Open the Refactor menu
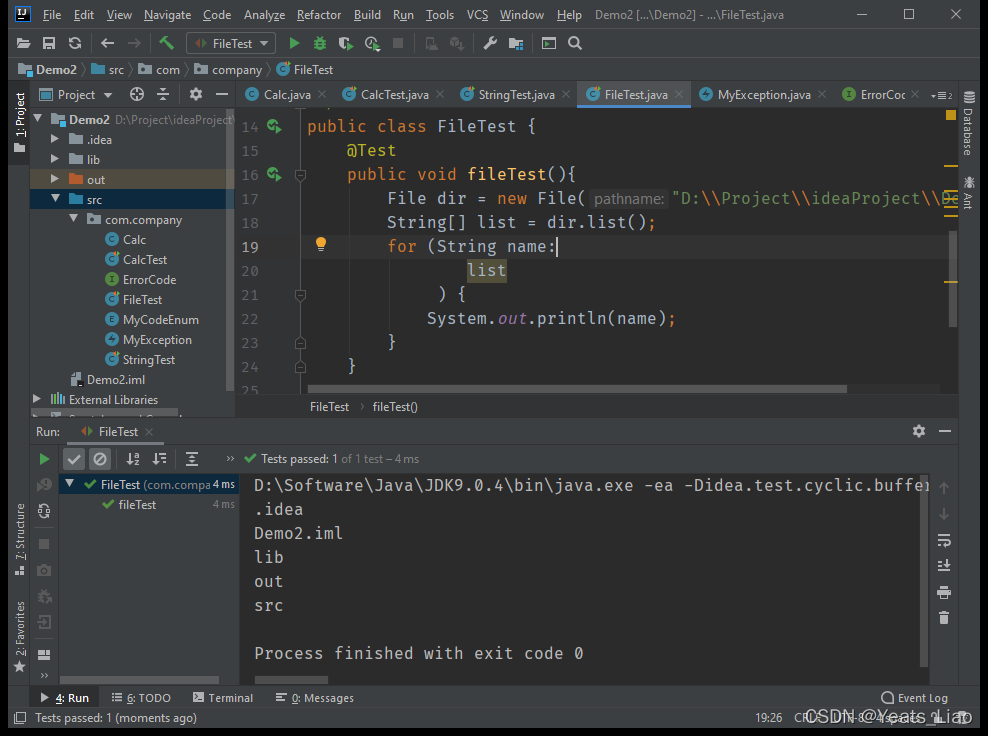The image size is (988, 736). pyautogui.click(x=318, y=15)
